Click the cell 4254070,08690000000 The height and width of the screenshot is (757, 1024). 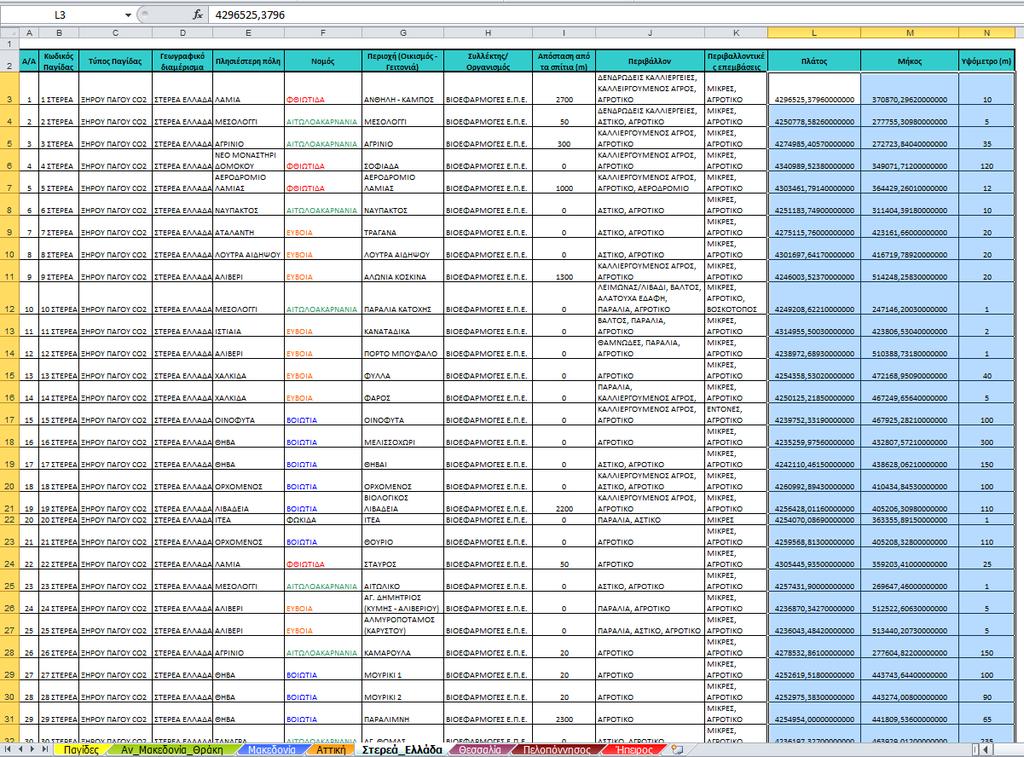(x=814, y=520)
